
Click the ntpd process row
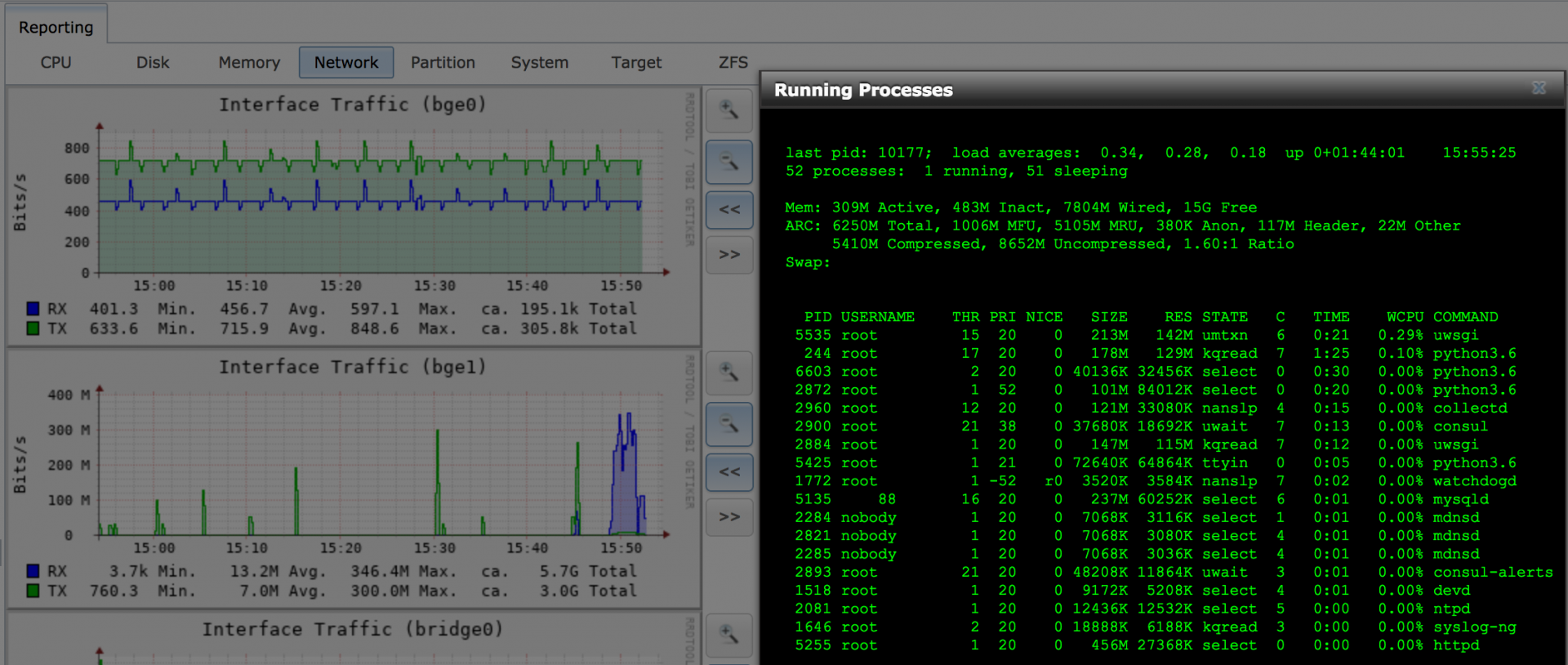(1132, 609)
